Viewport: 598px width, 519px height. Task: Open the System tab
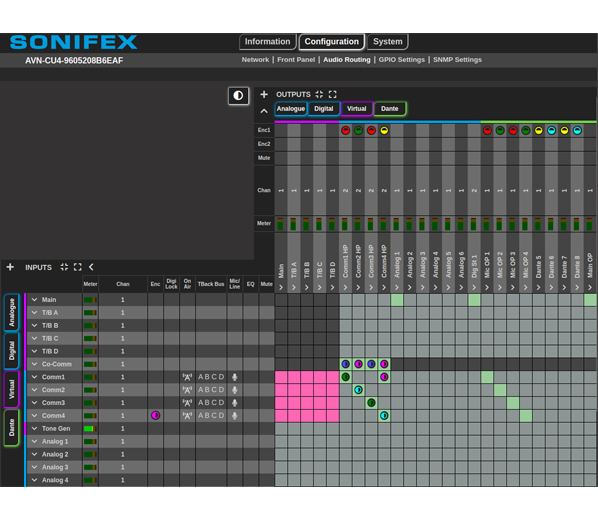387,42
